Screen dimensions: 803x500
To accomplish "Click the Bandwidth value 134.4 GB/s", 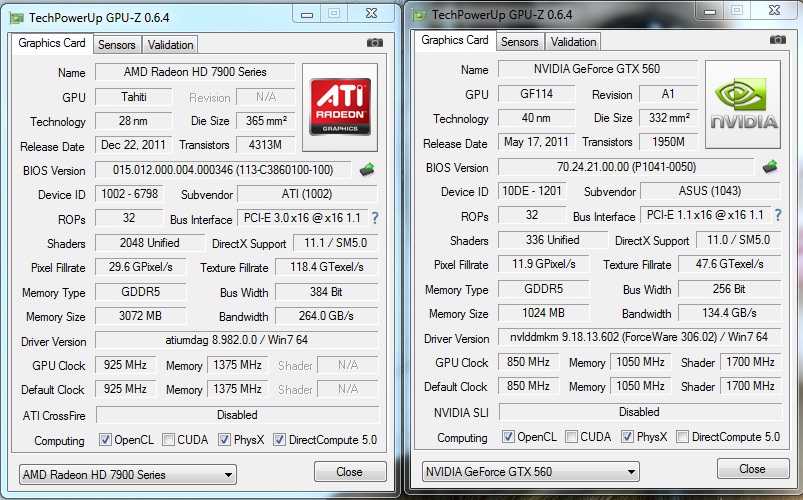I will (729, 312).
